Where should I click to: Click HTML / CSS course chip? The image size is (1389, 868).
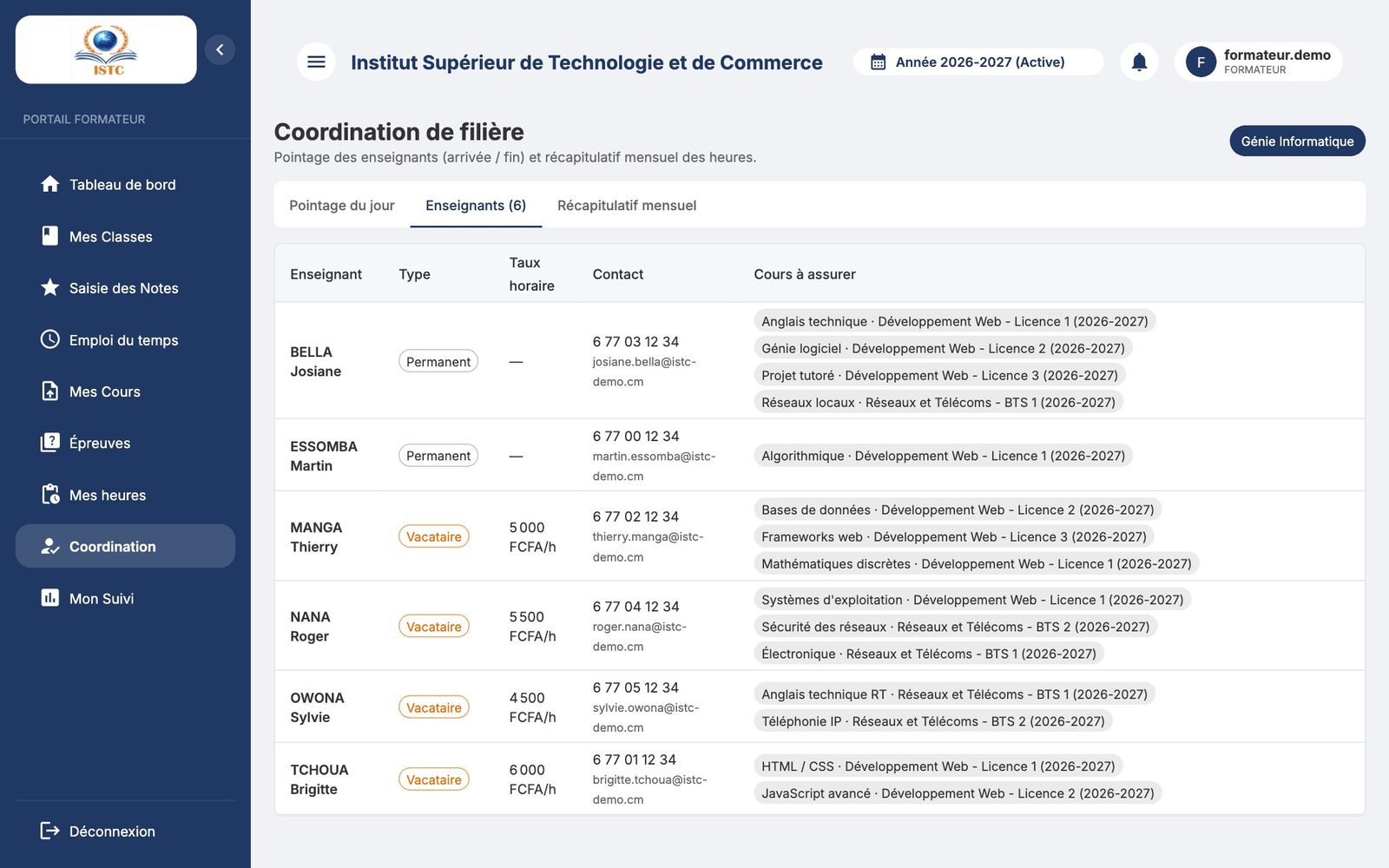pyautogui.click(x=938, y=766)
